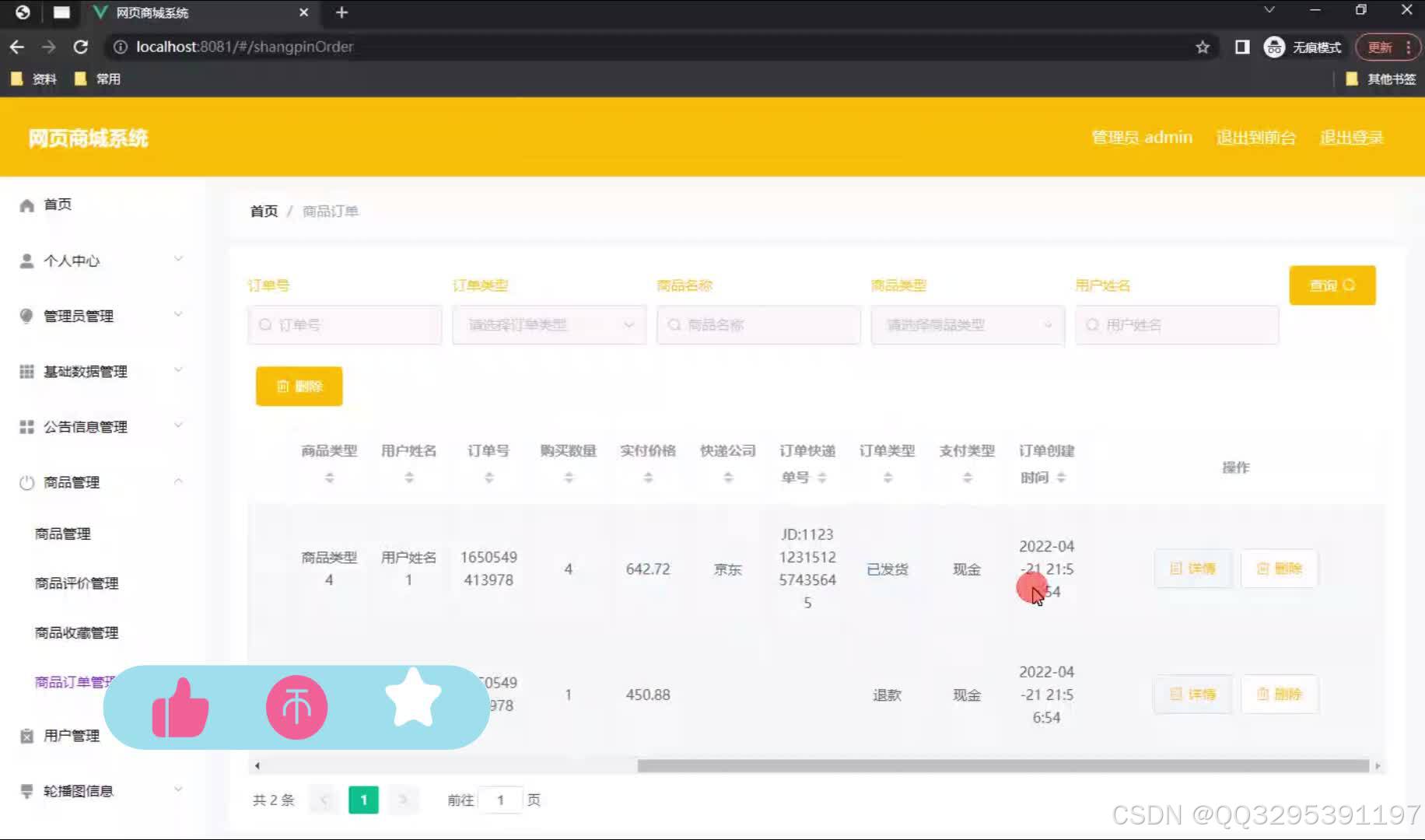
Task: Click 退出登录 to log out
Action: [1352, 138]
